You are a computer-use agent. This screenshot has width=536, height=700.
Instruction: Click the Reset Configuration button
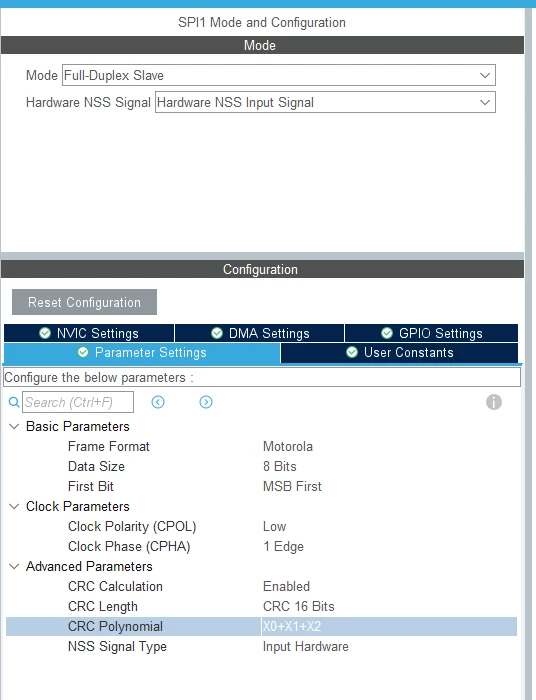pos(84,302)
